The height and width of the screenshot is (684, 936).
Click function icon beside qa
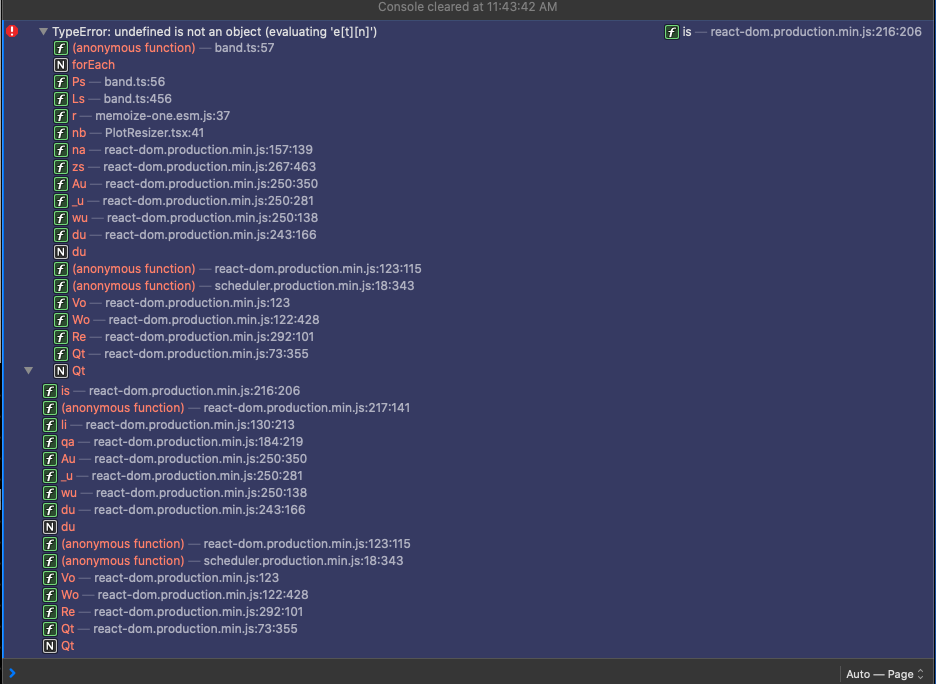coord(50,442)
